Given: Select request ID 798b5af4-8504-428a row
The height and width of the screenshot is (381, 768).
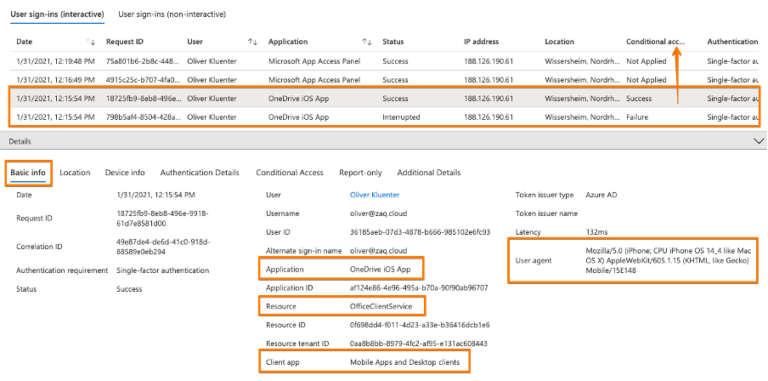Looking at the screenshot, I should pos(384,118).
